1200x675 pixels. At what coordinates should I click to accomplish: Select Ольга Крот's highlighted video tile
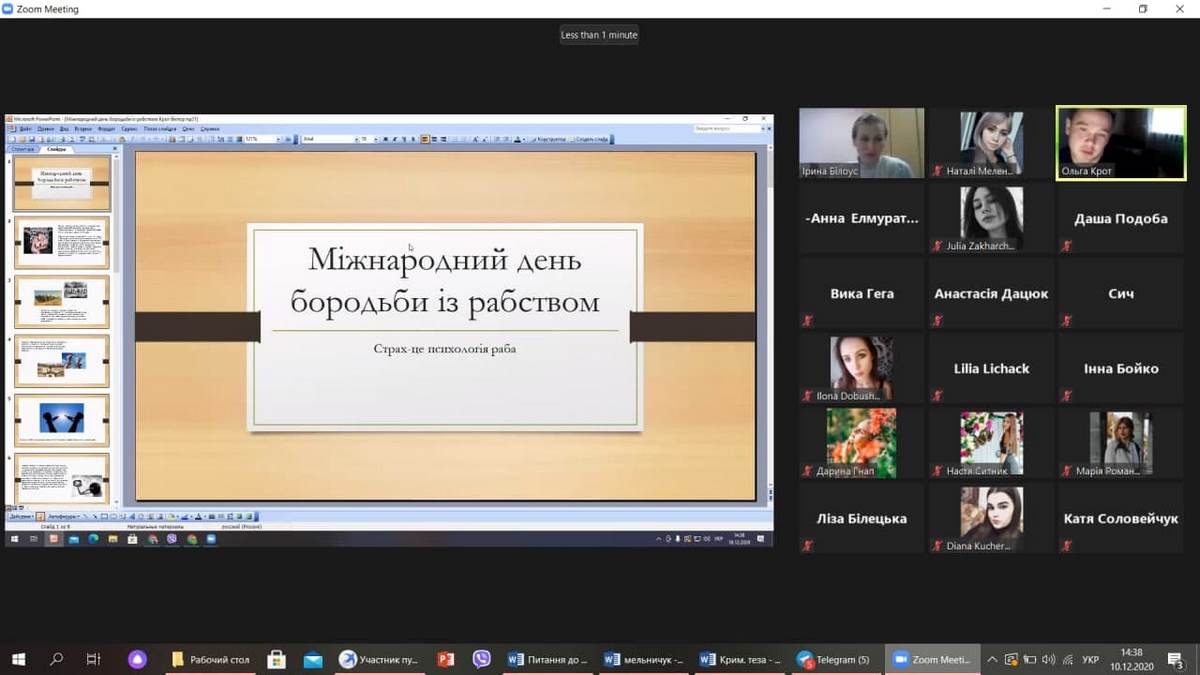click(1121, 144)
